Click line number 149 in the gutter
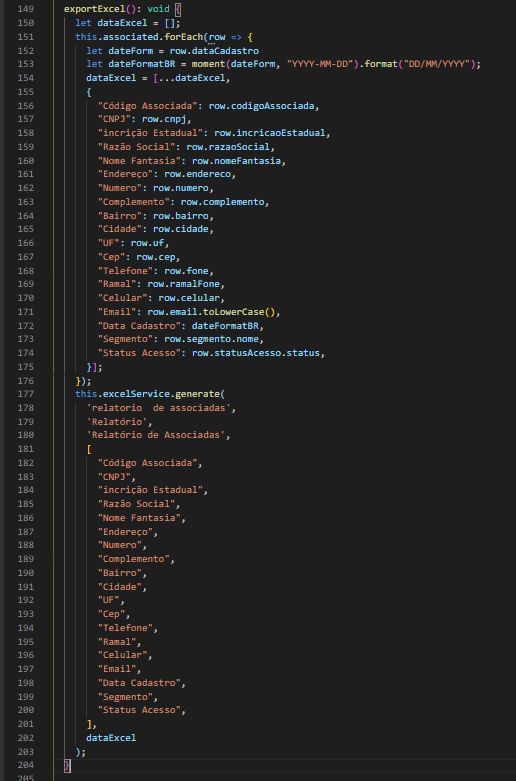516x781 pixels. (x=25, y=9)
